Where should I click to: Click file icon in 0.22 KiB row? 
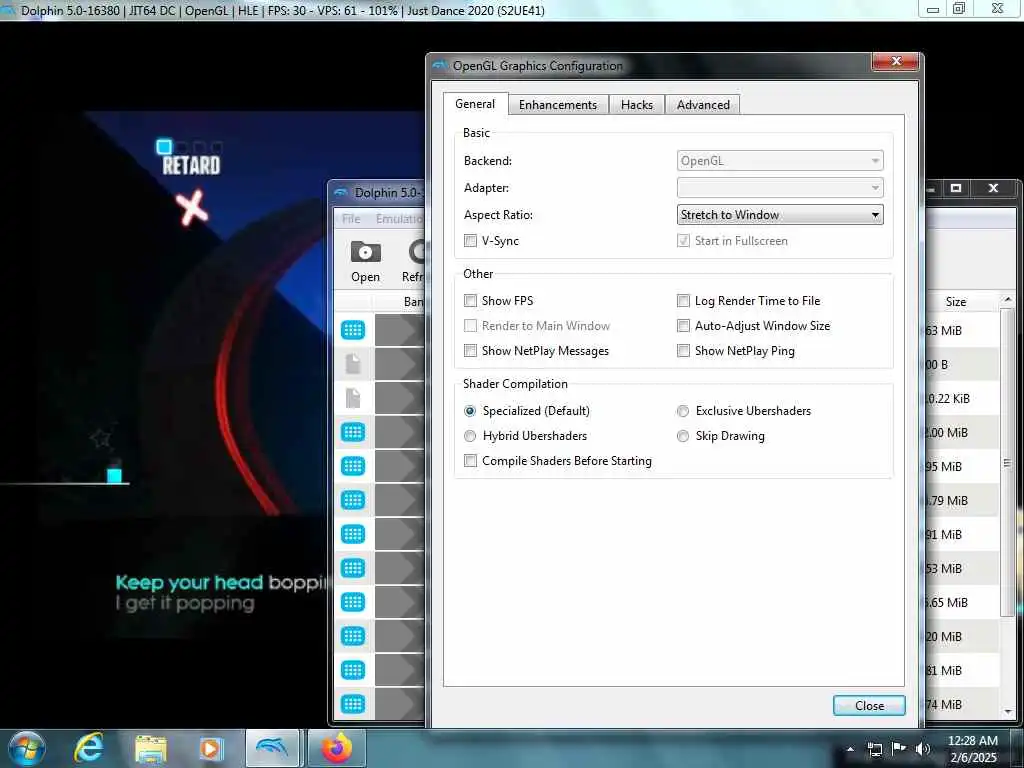coord(353,398)
